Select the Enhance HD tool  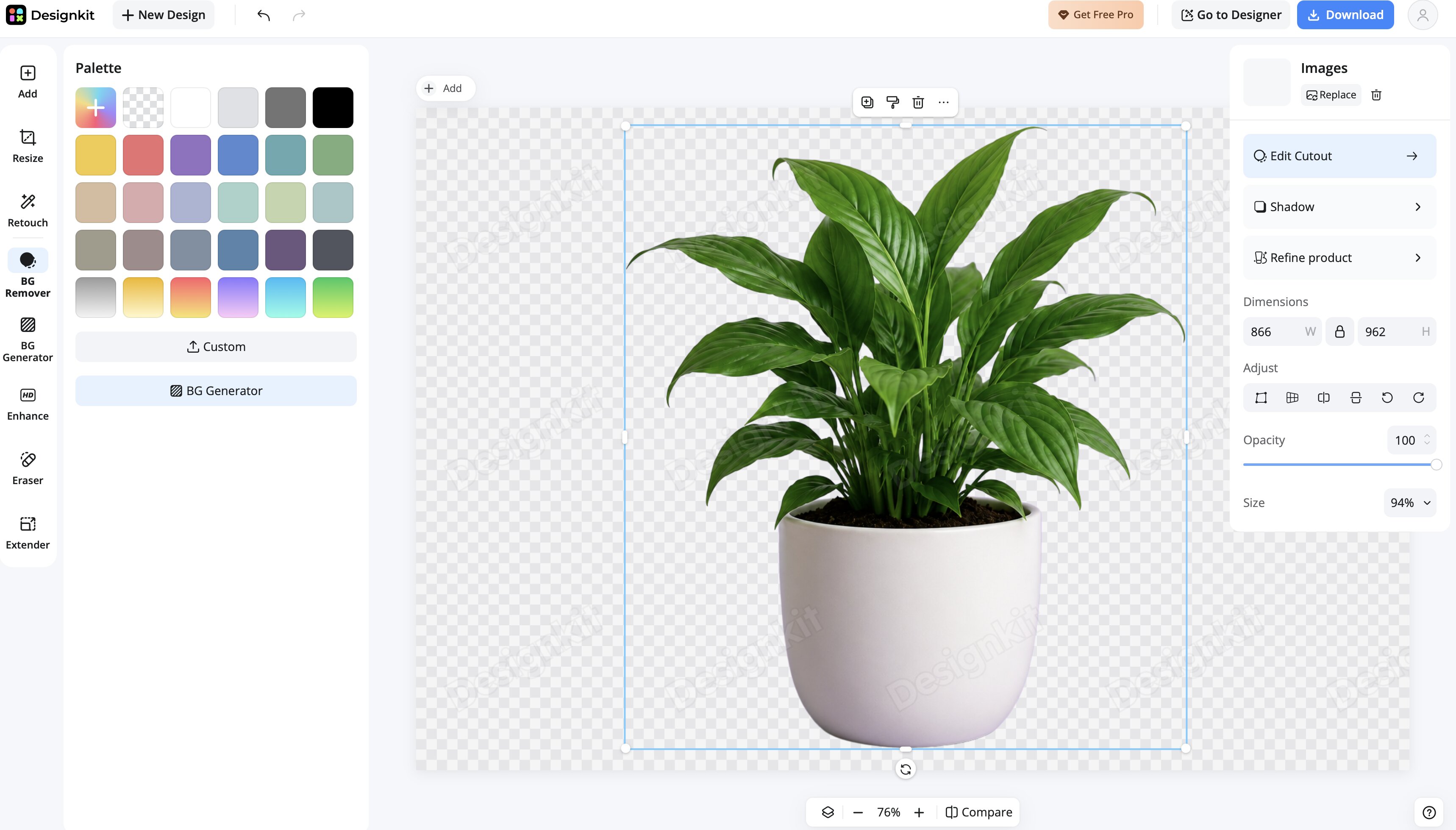(28, 404)
